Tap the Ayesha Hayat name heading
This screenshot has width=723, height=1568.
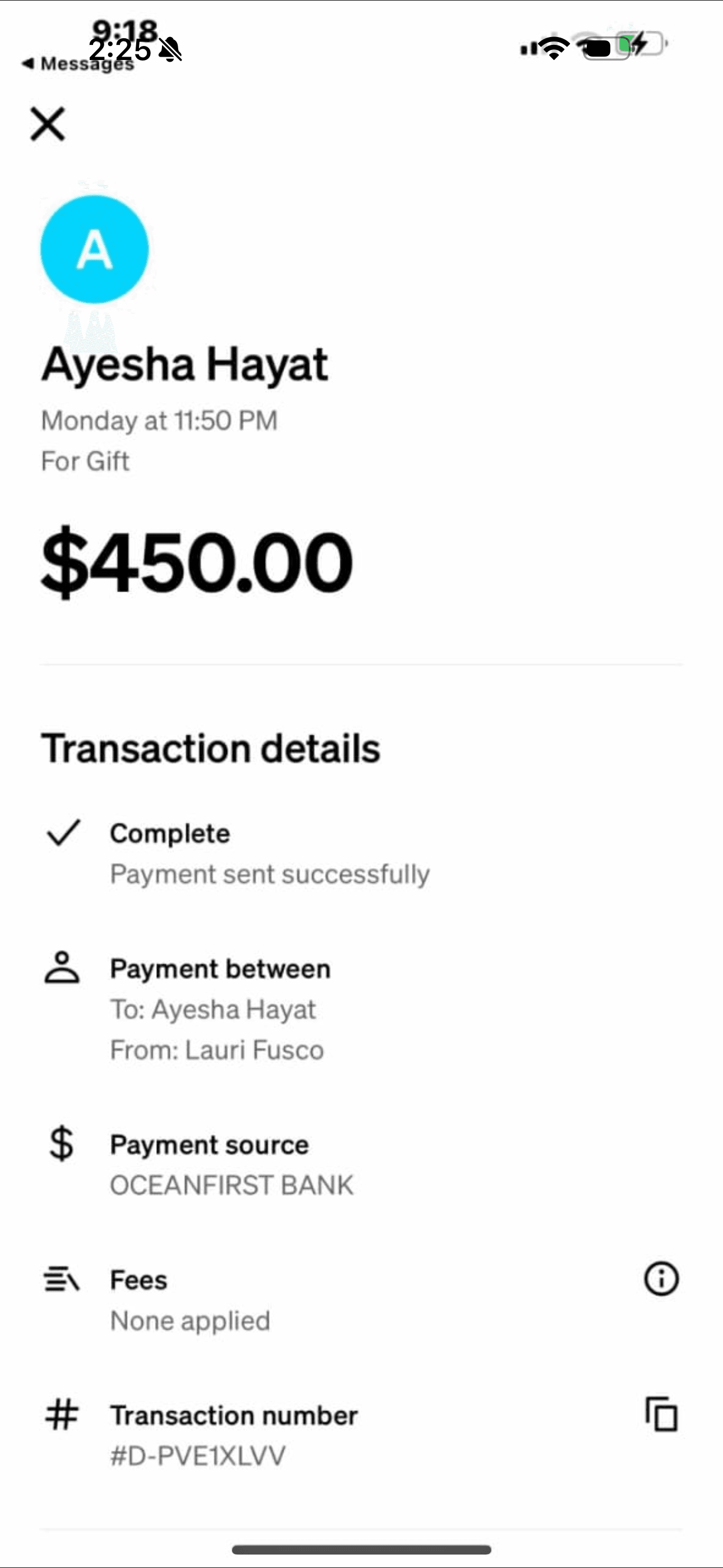coord(185,365)
